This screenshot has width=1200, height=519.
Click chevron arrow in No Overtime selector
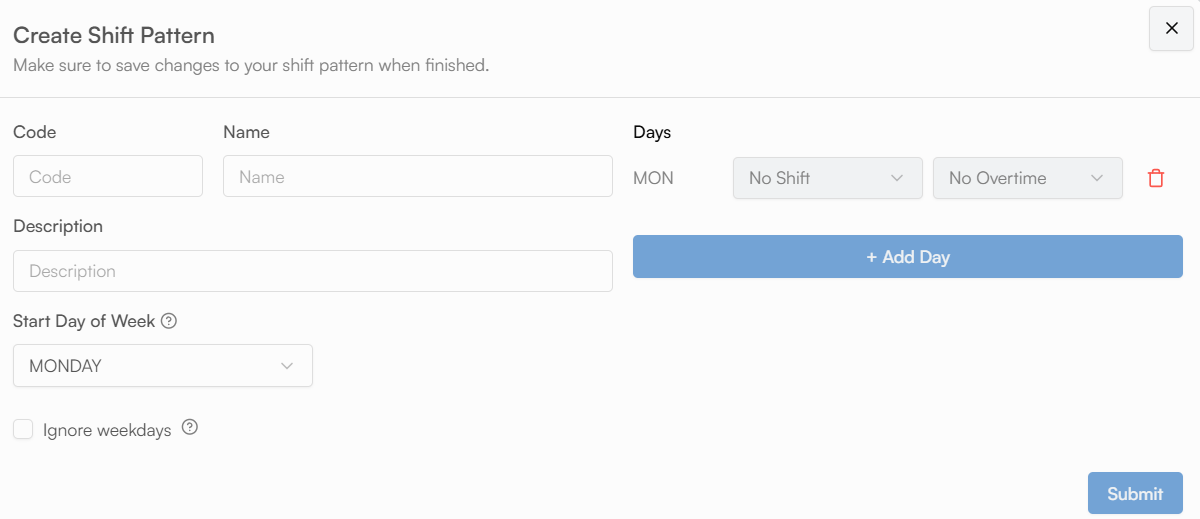pos(1096,178)
